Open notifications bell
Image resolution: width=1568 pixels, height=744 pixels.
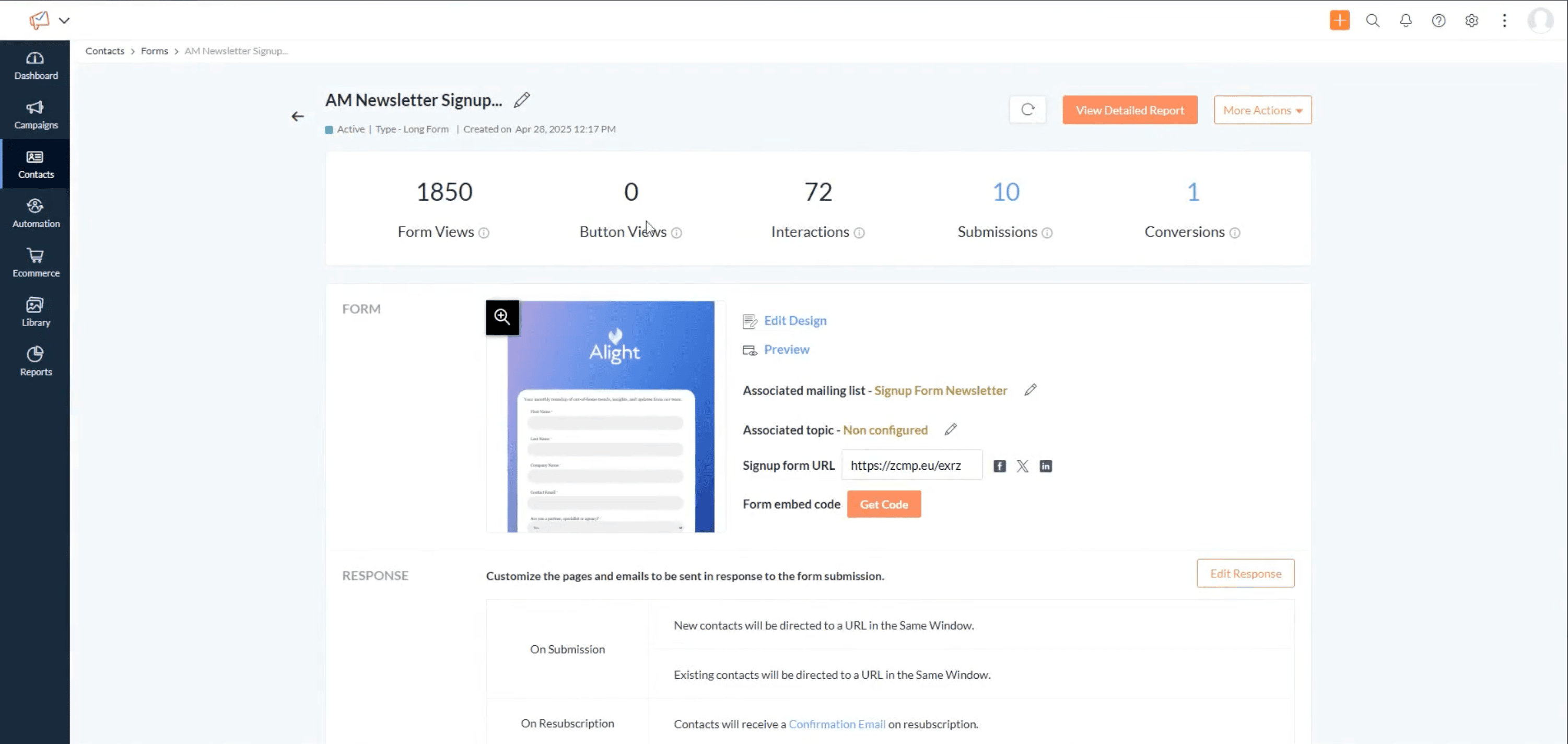pyautogui.click(x=1406, y=20)
